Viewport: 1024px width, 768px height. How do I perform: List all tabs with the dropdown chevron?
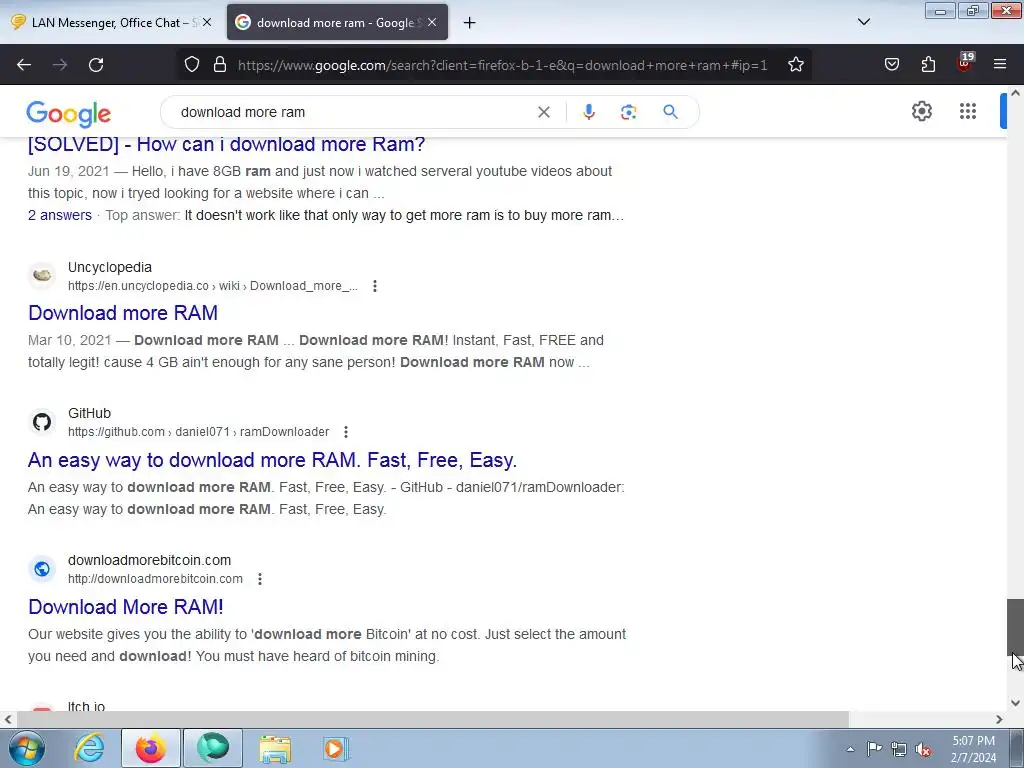(863, 22)
